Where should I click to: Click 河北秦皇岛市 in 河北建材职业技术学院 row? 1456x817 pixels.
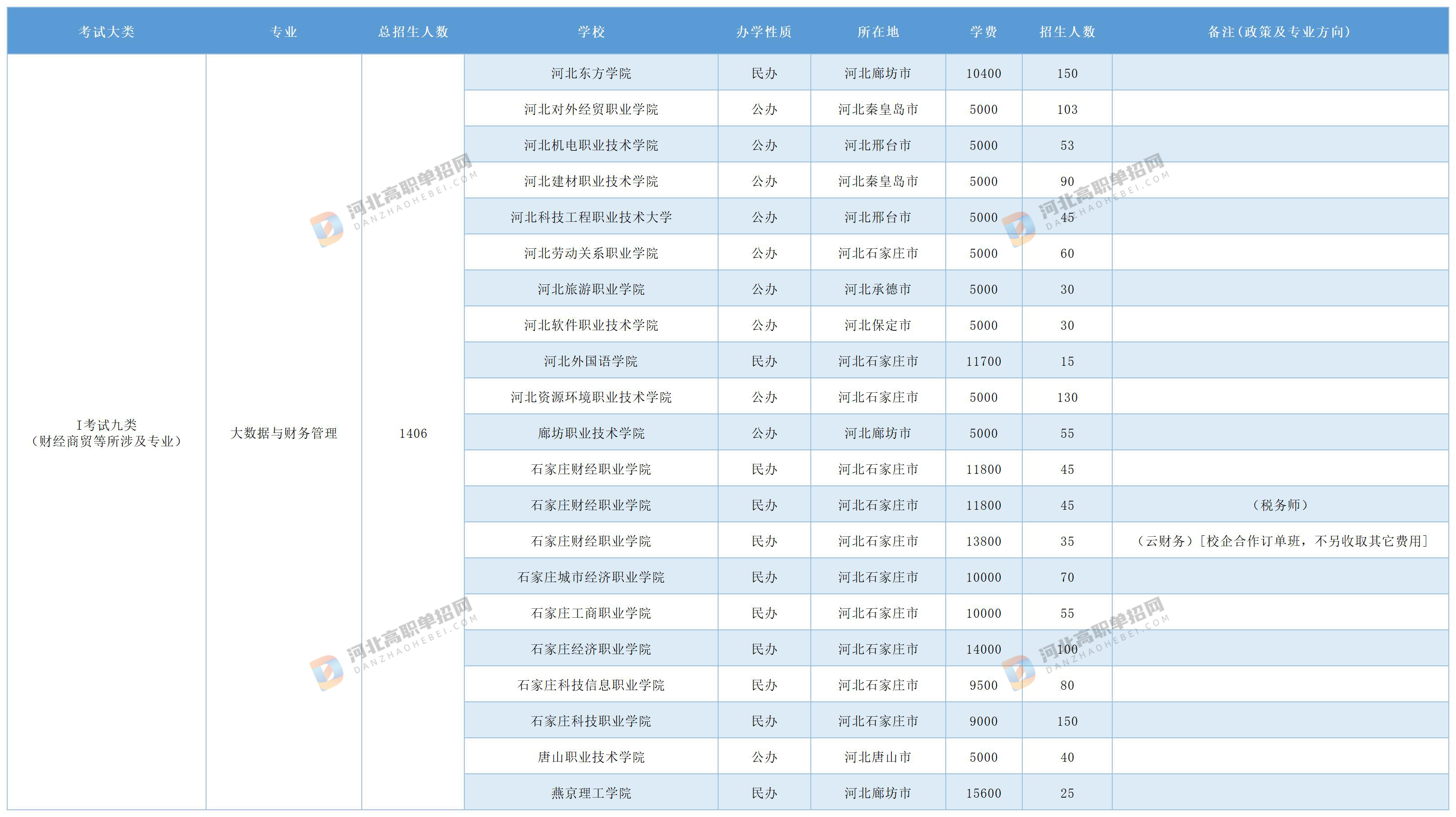[x=878, y=181]
